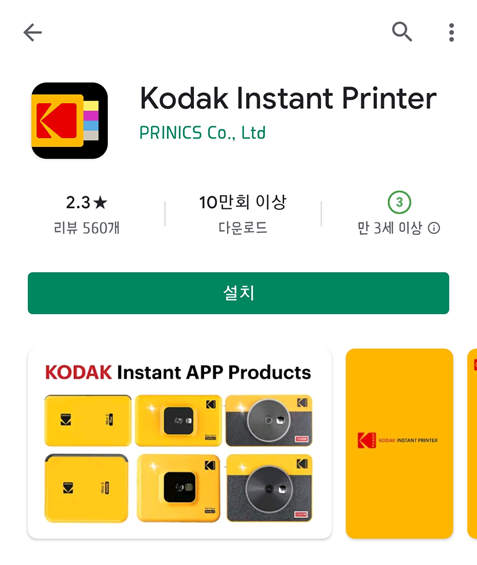Install the app with the 설치 button
This screenshot has width=477, height=565.
[238, 293]
